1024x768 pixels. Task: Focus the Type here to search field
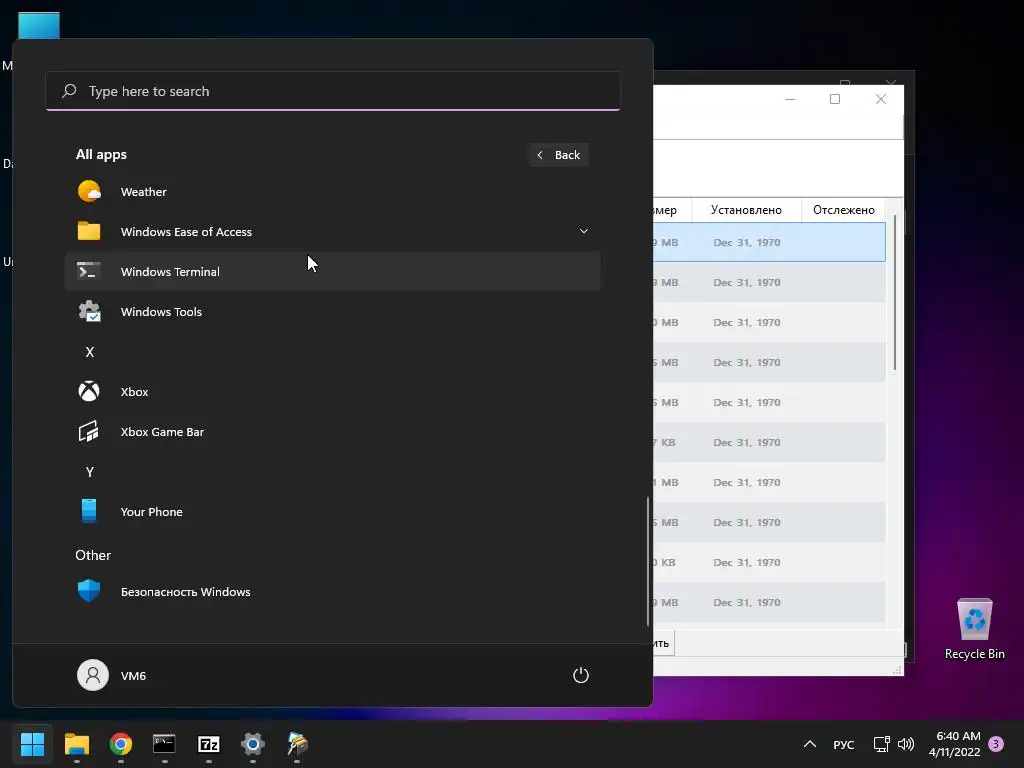coord(332,91)
